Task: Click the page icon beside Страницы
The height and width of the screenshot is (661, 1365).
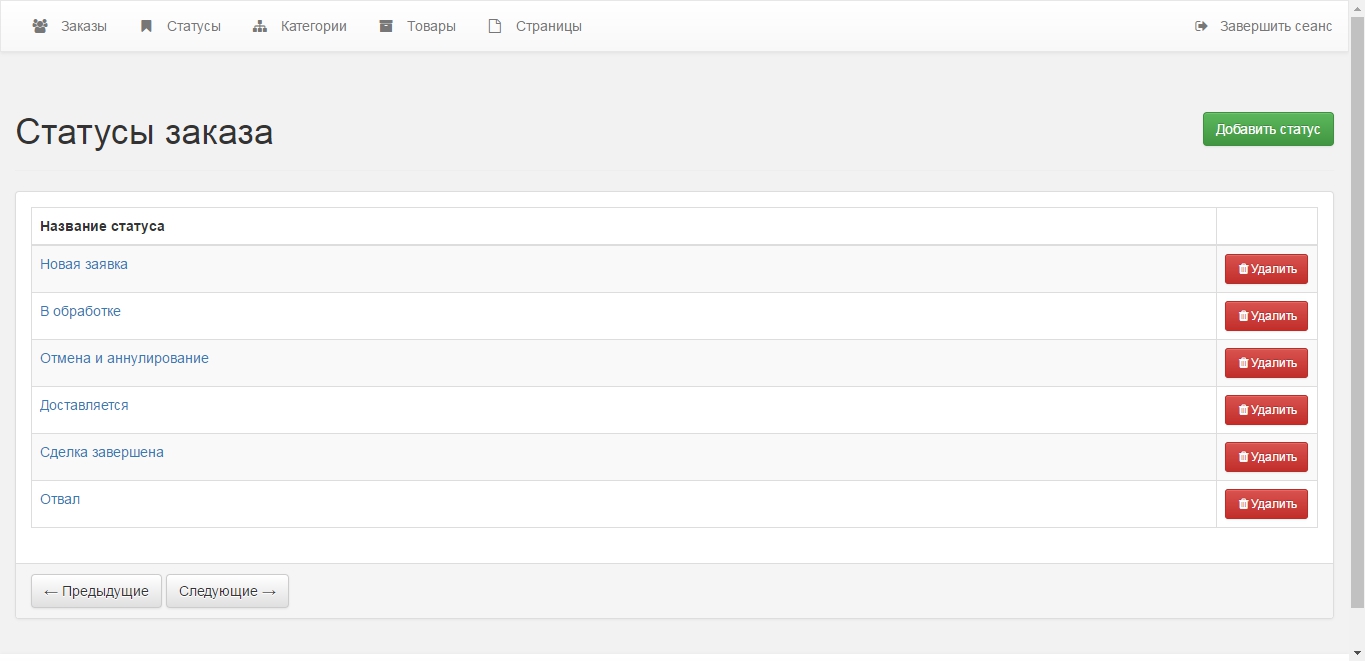Action: click(x=494, y=26)
